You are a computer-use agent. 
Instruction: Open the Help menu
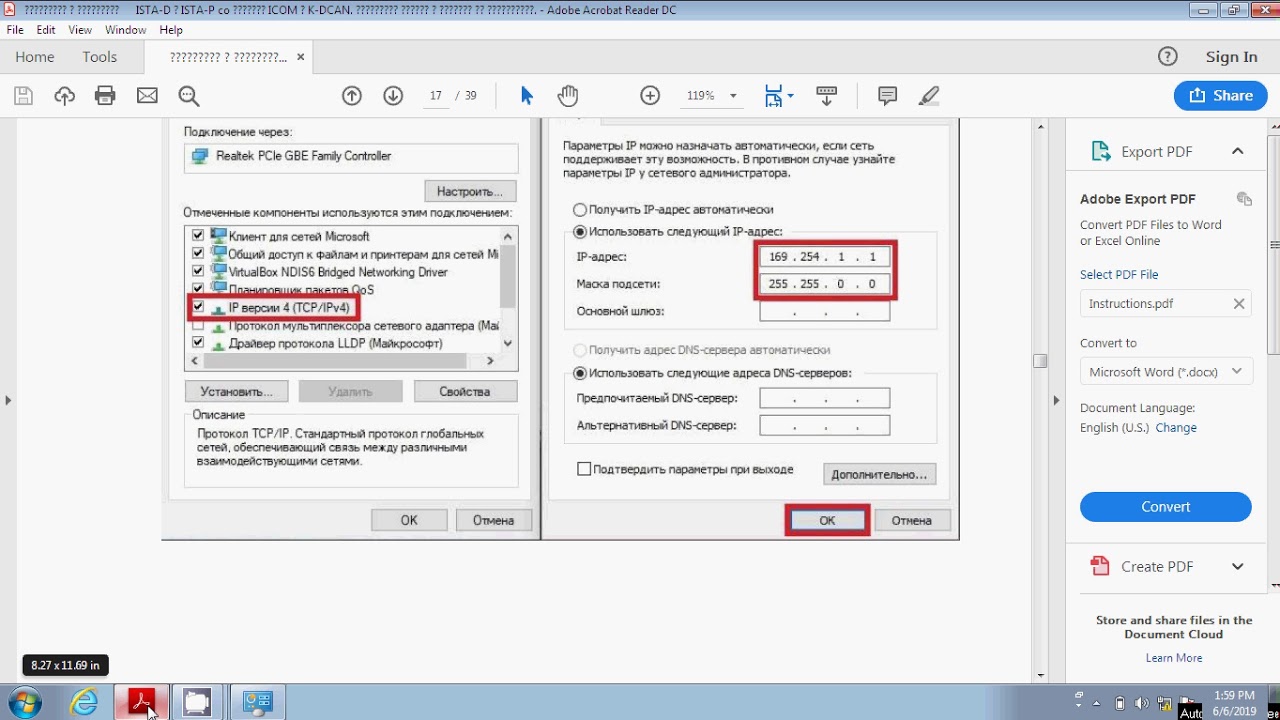click(x=171, y=30)
